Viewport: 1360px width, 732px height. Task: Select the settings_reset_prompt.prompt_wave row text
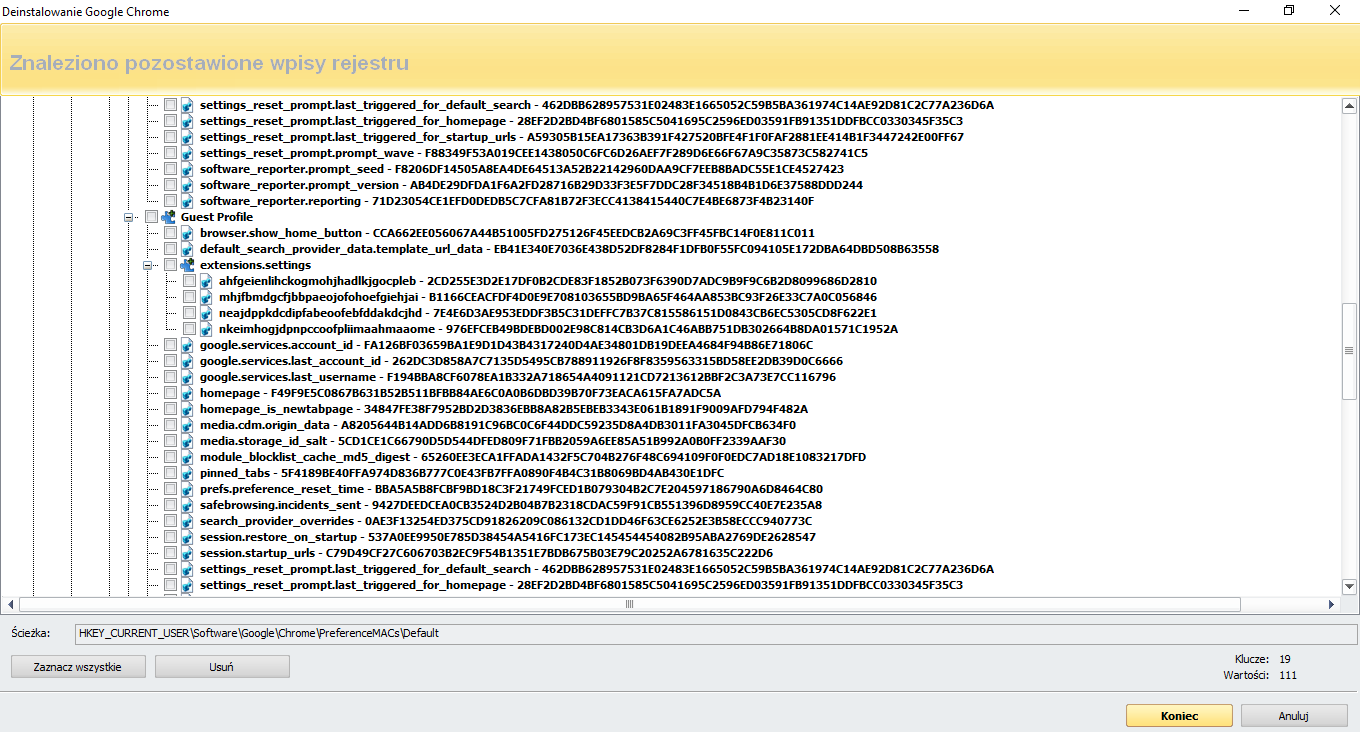[533, 153]
